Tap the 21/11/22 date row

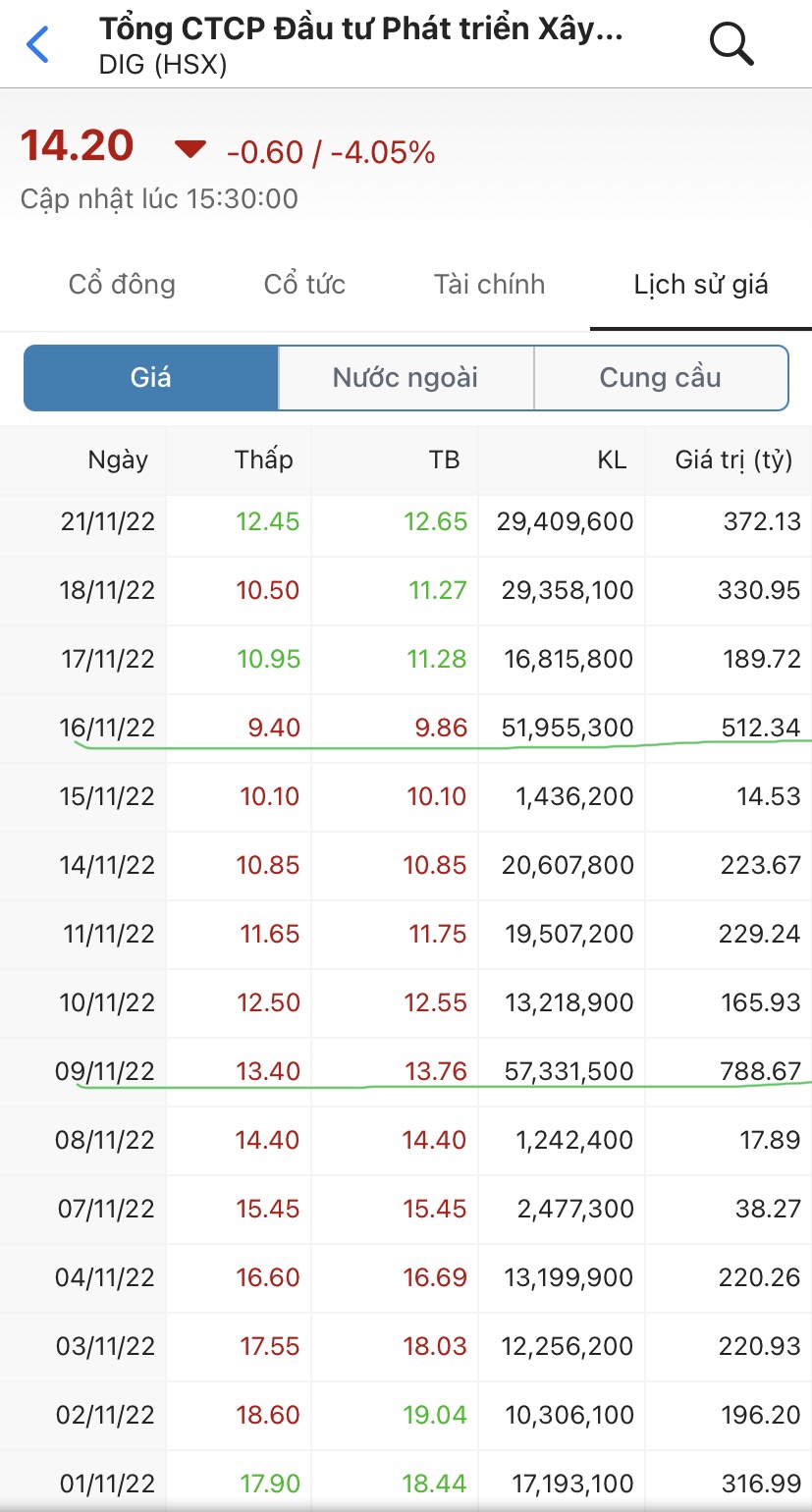108,521
